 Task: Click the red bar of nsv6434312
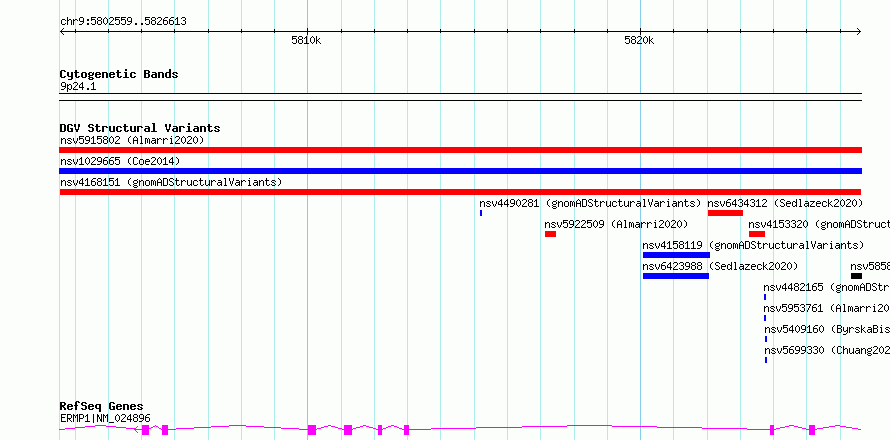[x=725, y=213]
